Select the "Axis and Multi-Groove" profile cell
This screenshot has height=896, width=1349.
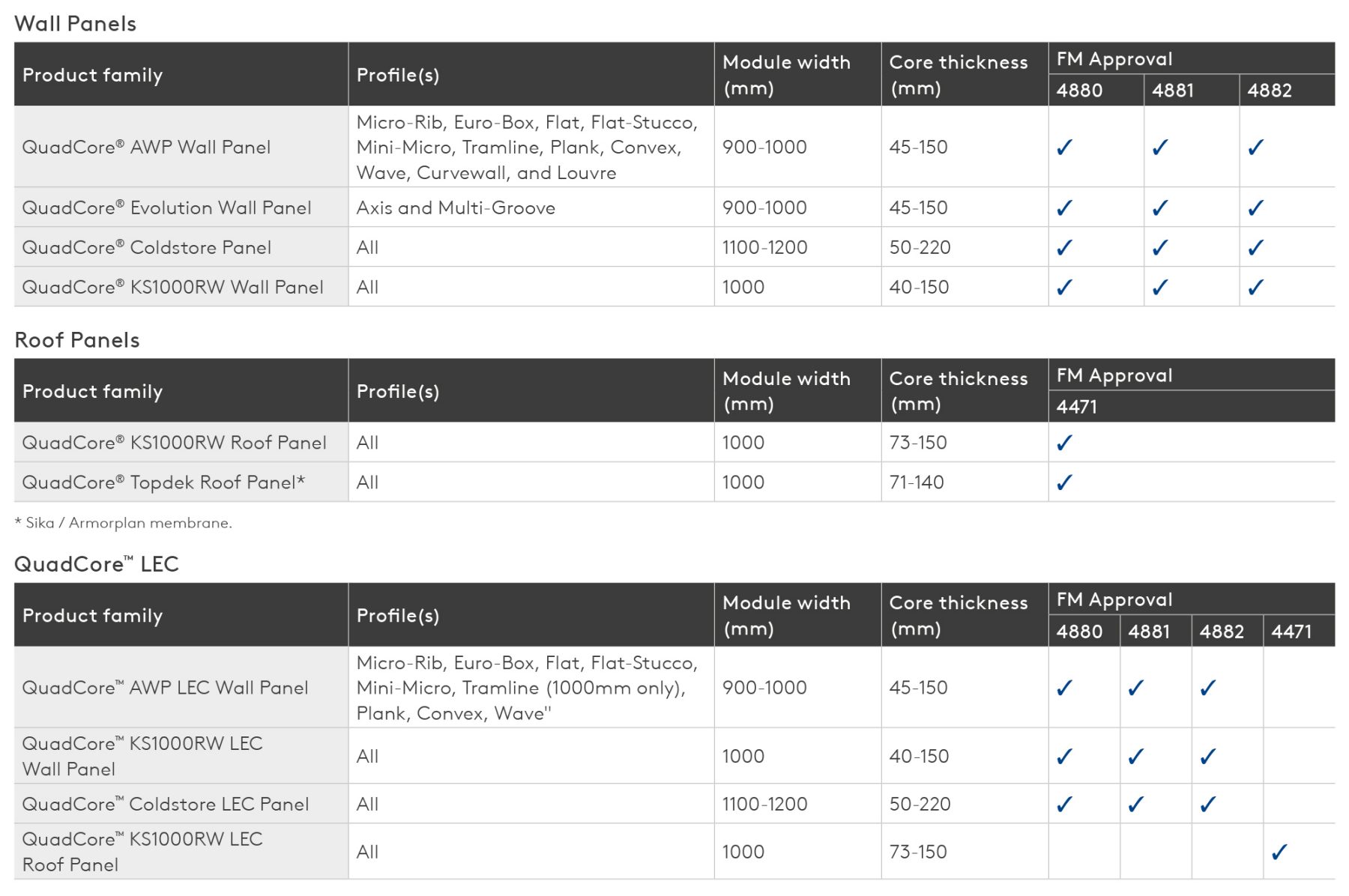click(x=456, y=208)
